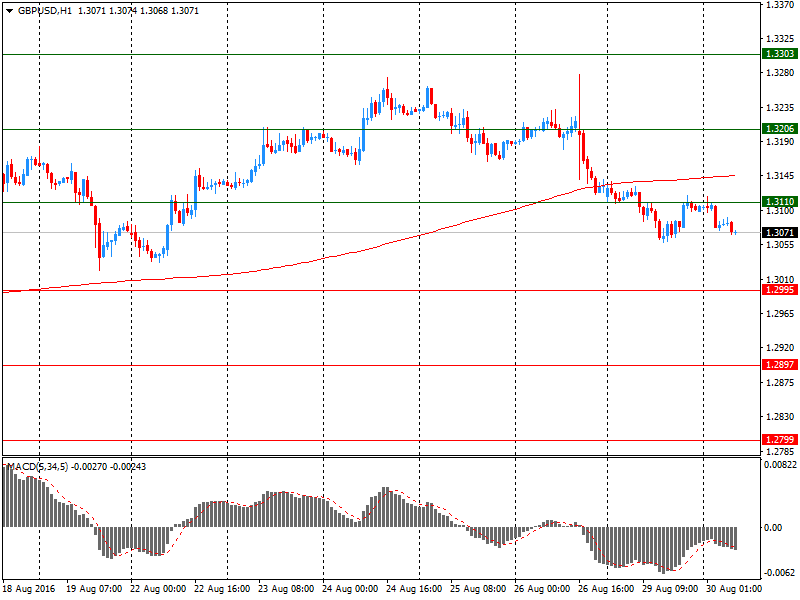Click the 22 Aug 00:00 time label
Viewport: 800px width, 600px height.
coord(158,589)
